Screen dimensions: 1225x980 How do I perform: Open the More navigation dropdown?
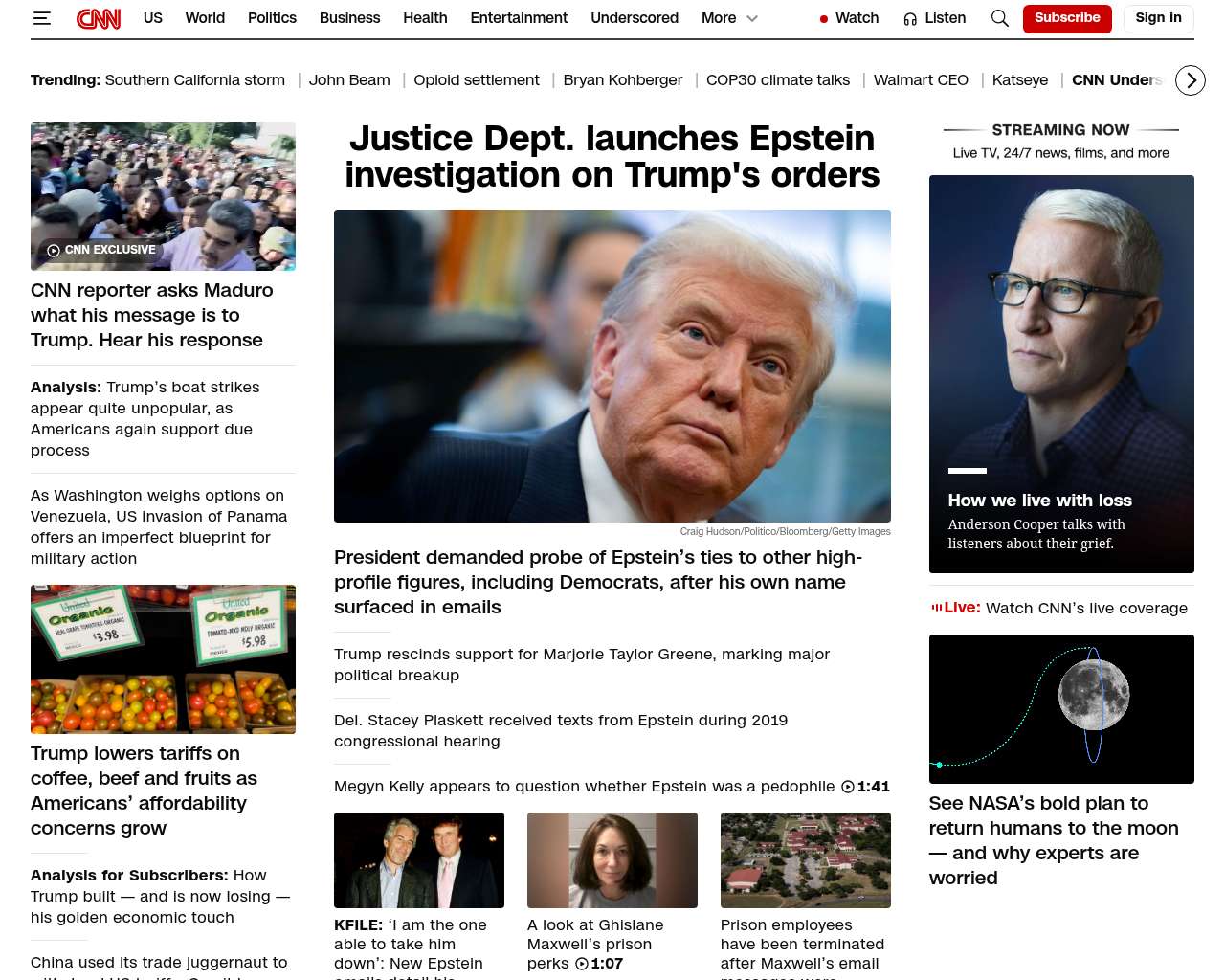coord(719,18)
